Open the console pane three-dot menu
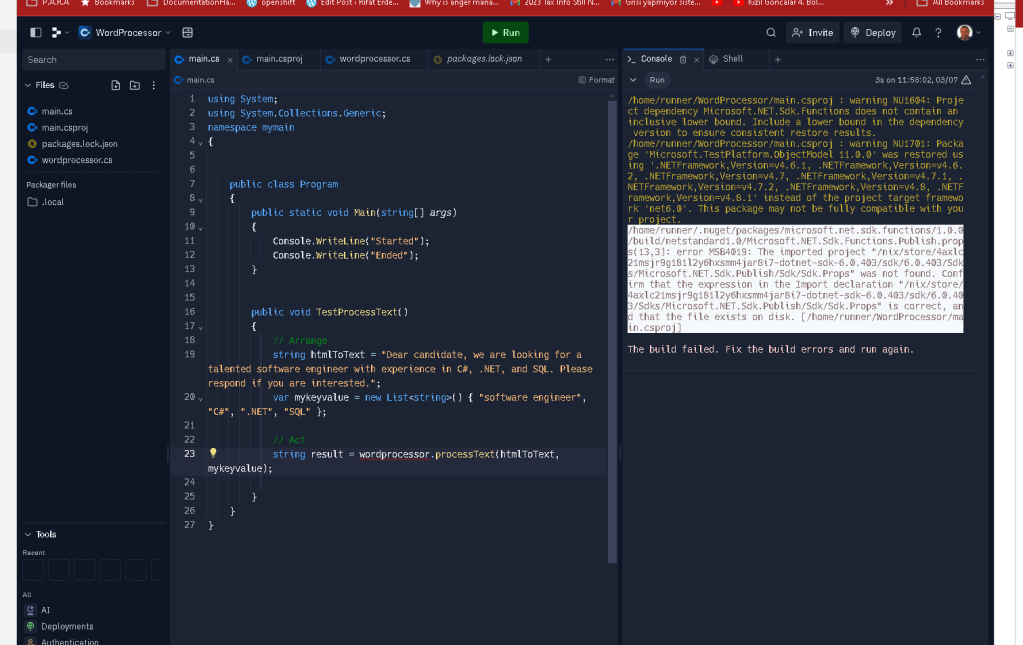 [980, 59]
